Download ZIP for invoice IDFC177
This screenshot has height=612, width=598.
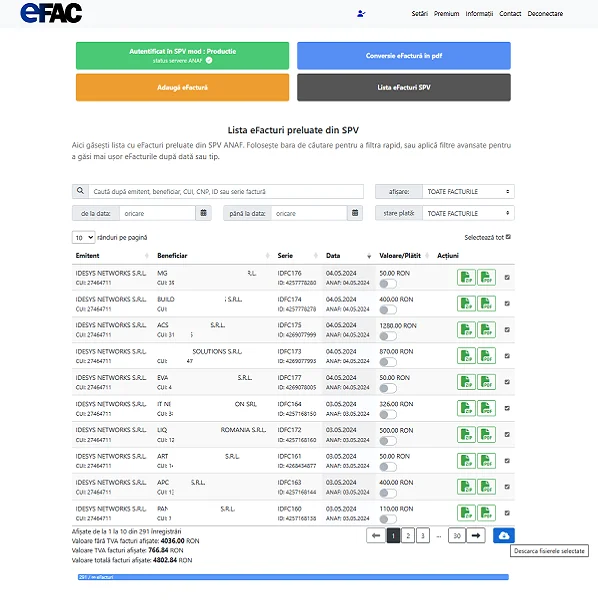[466, 382]
